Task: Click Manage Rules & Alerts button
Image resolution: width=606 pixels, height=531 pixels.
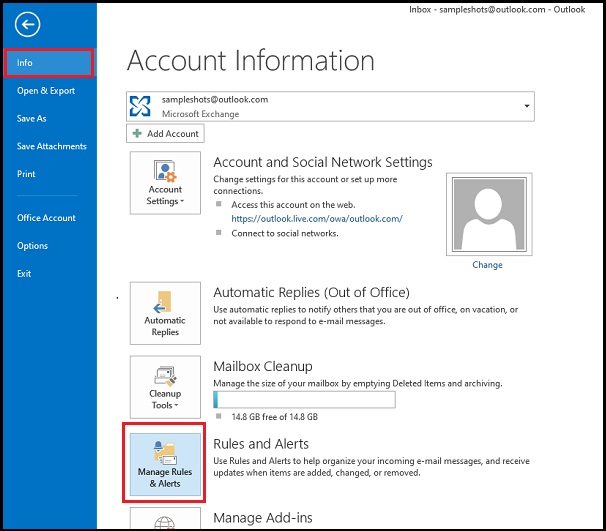Action: click(x=165, y=464)
